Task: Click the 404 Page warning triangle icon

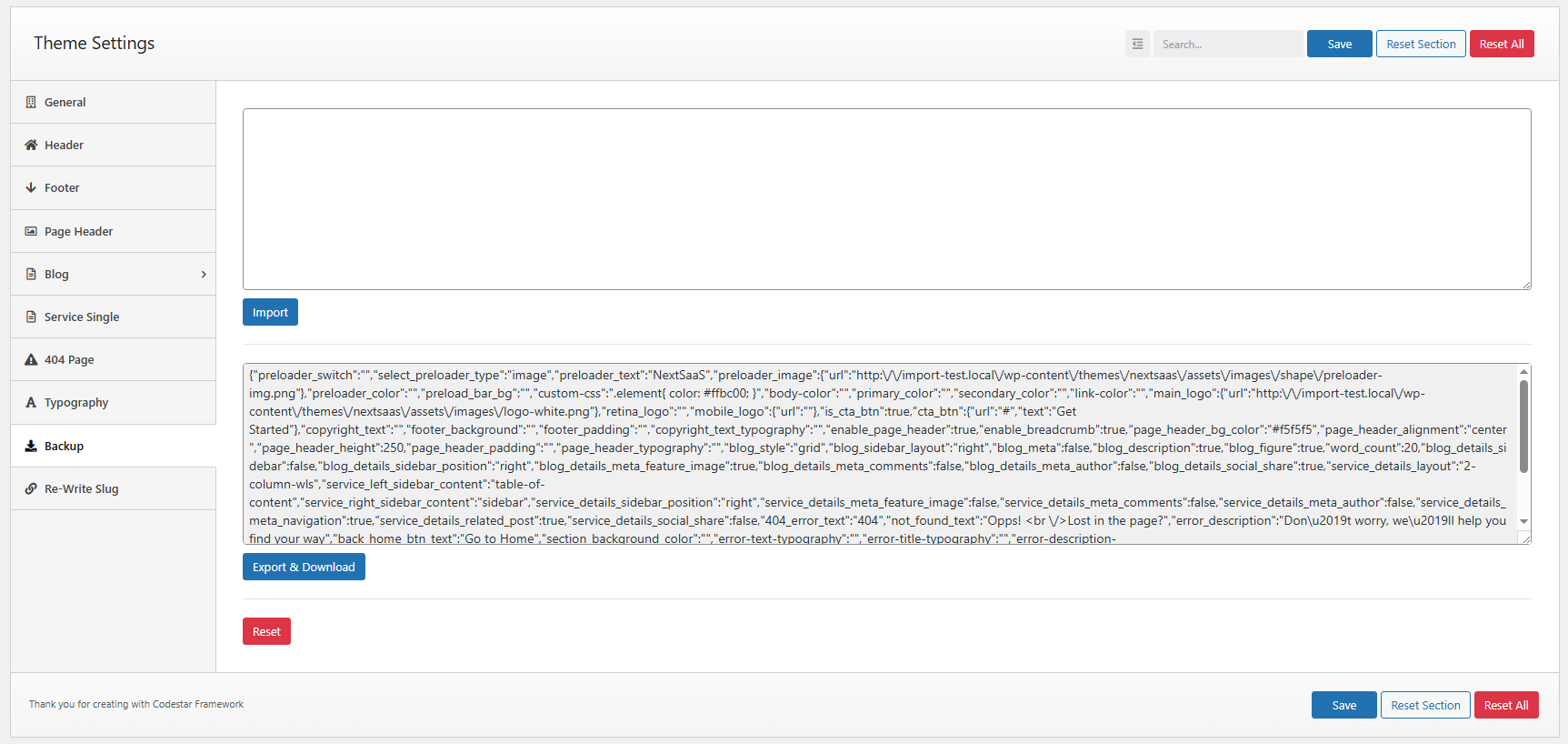Action: [31, 360]
